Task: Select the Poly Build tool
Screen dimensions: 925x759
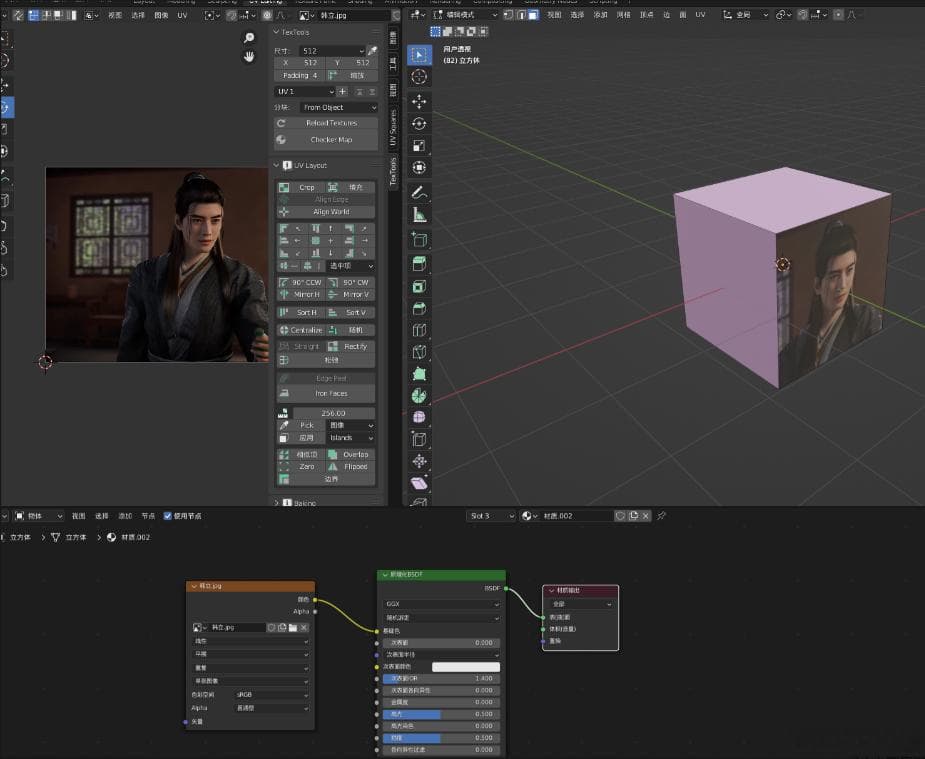Action: point(419,373)
